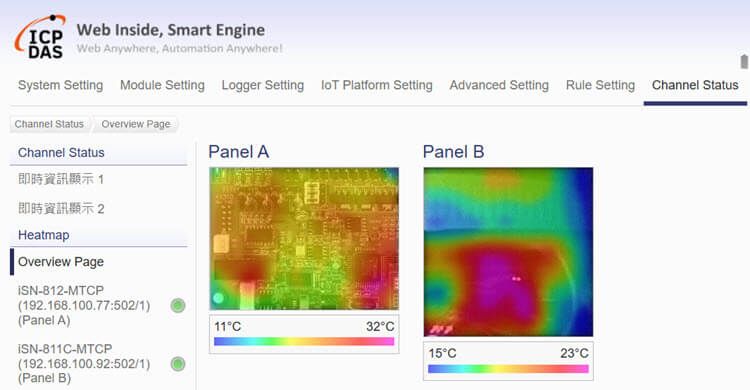Click green status indicator for iSN-812-MTCP
This screenshot has width=750, height=390.
(x=178, y=305)
